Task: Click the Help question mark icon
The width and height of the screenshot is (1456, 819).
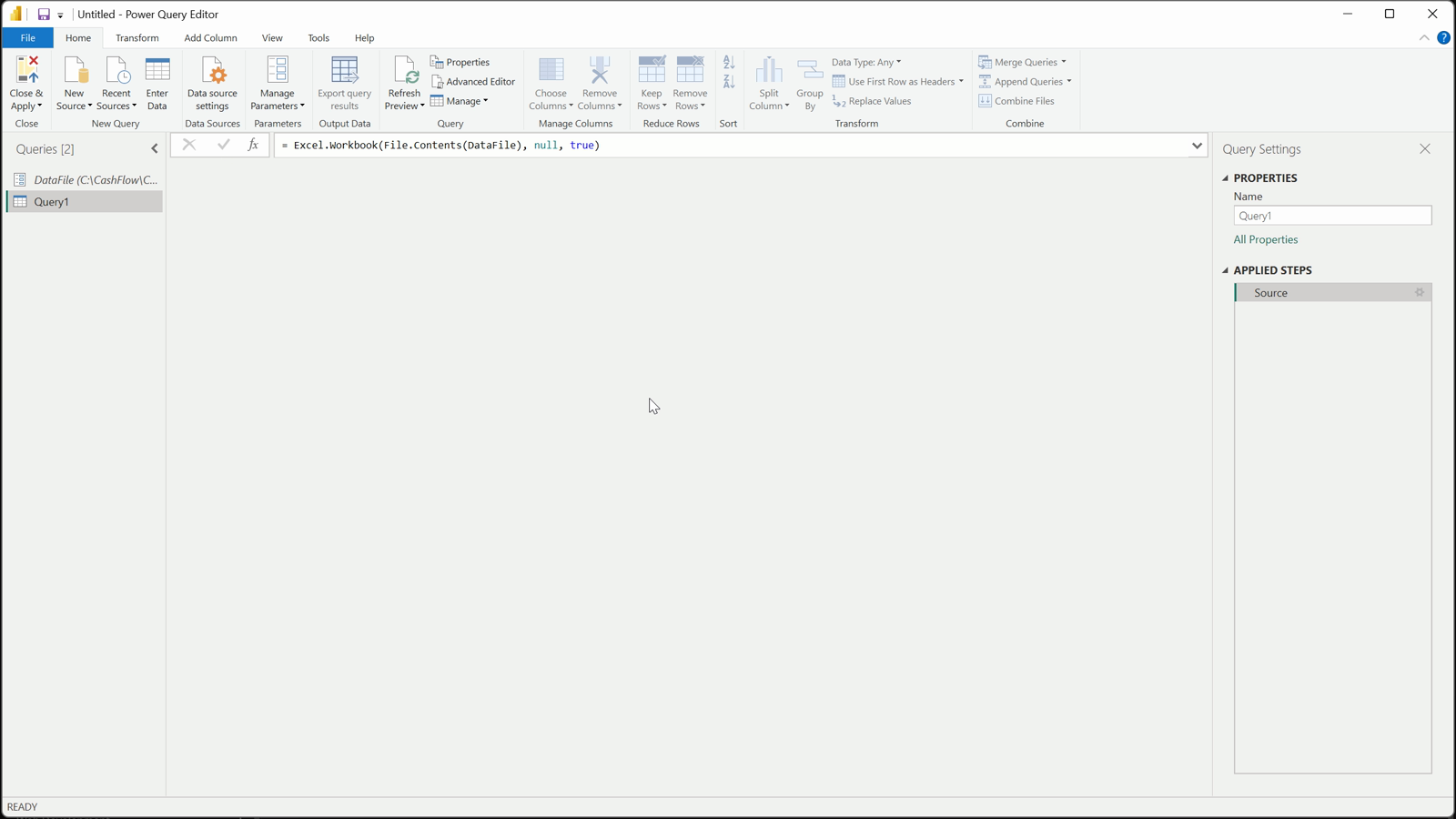Action: pyautogui.click(x=1443, y=38)
